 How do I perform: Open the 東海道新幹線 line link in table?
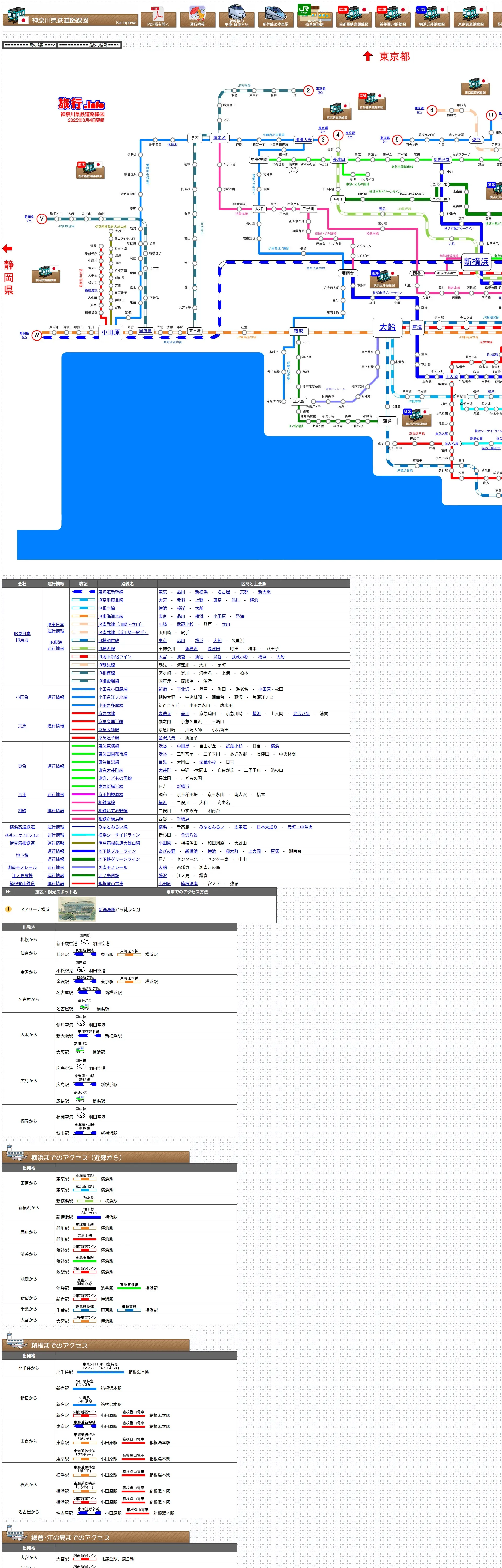111,592
